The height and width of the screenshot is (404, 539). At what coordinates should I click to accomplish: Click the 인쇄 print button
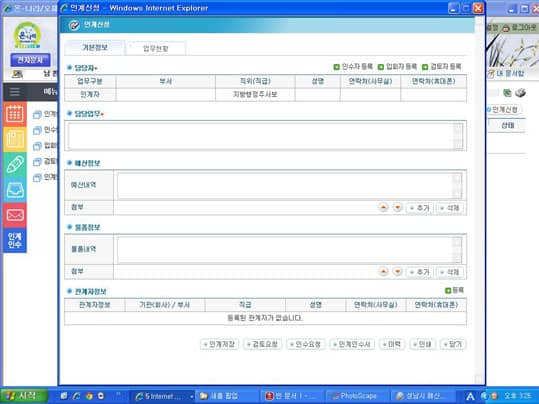click(422, 344)
